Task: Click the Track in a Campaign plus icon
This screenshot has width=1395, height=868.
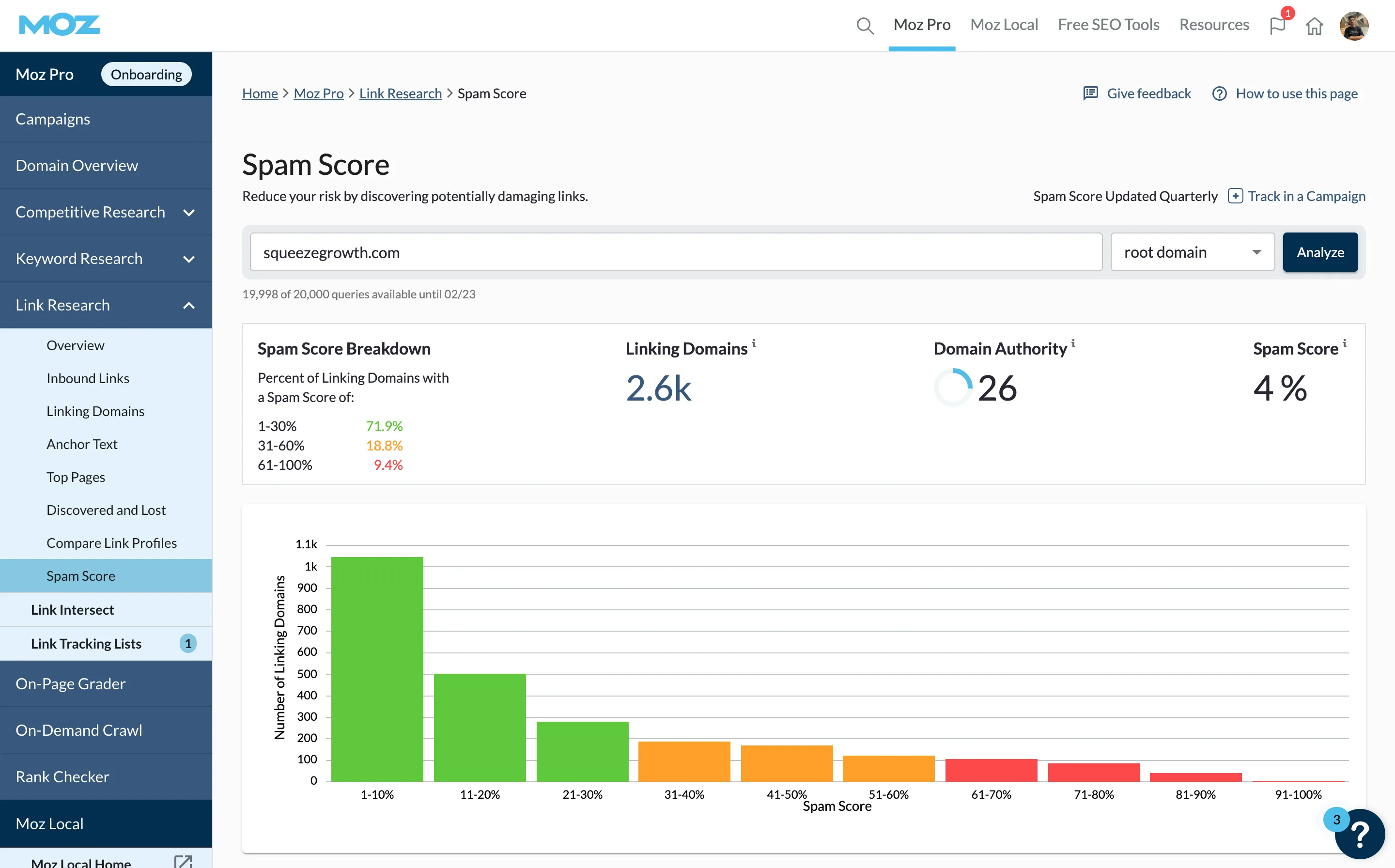Action: (1236, 196)
